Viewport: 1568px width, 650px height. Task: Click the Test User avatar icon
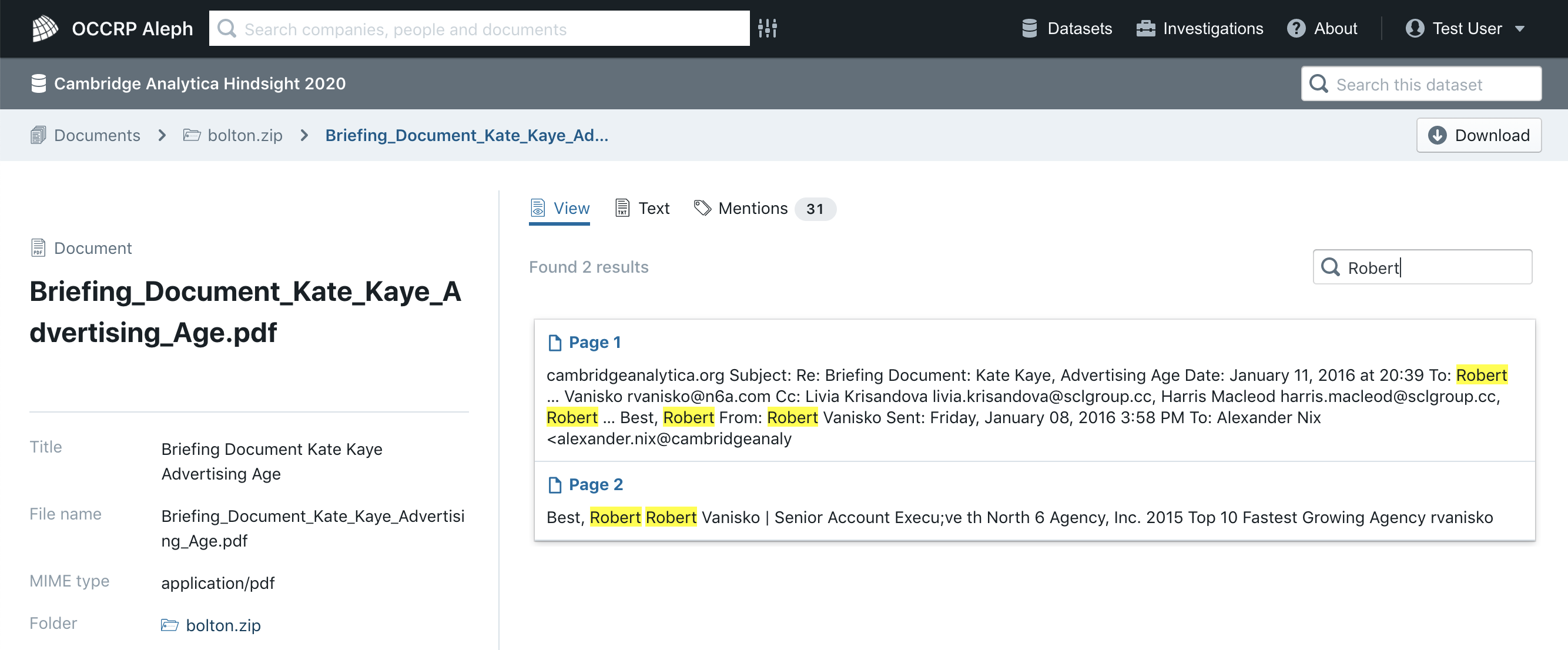[x=1415, y=28]
